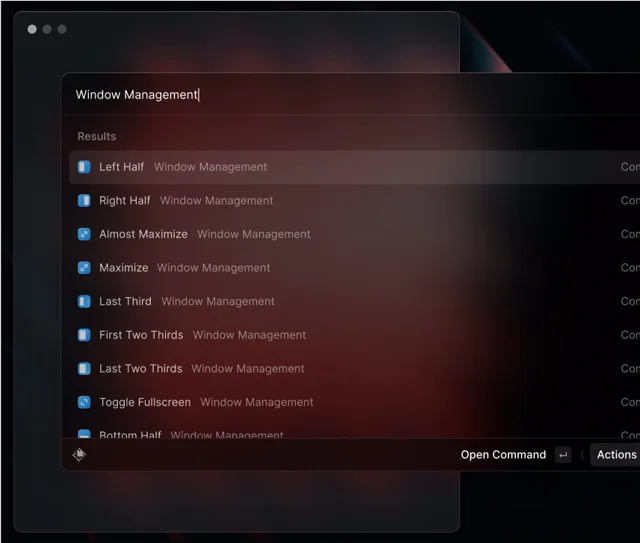
Task: Pick the Maximize command row
Action: pyautogui.click(x=354, y=268)
